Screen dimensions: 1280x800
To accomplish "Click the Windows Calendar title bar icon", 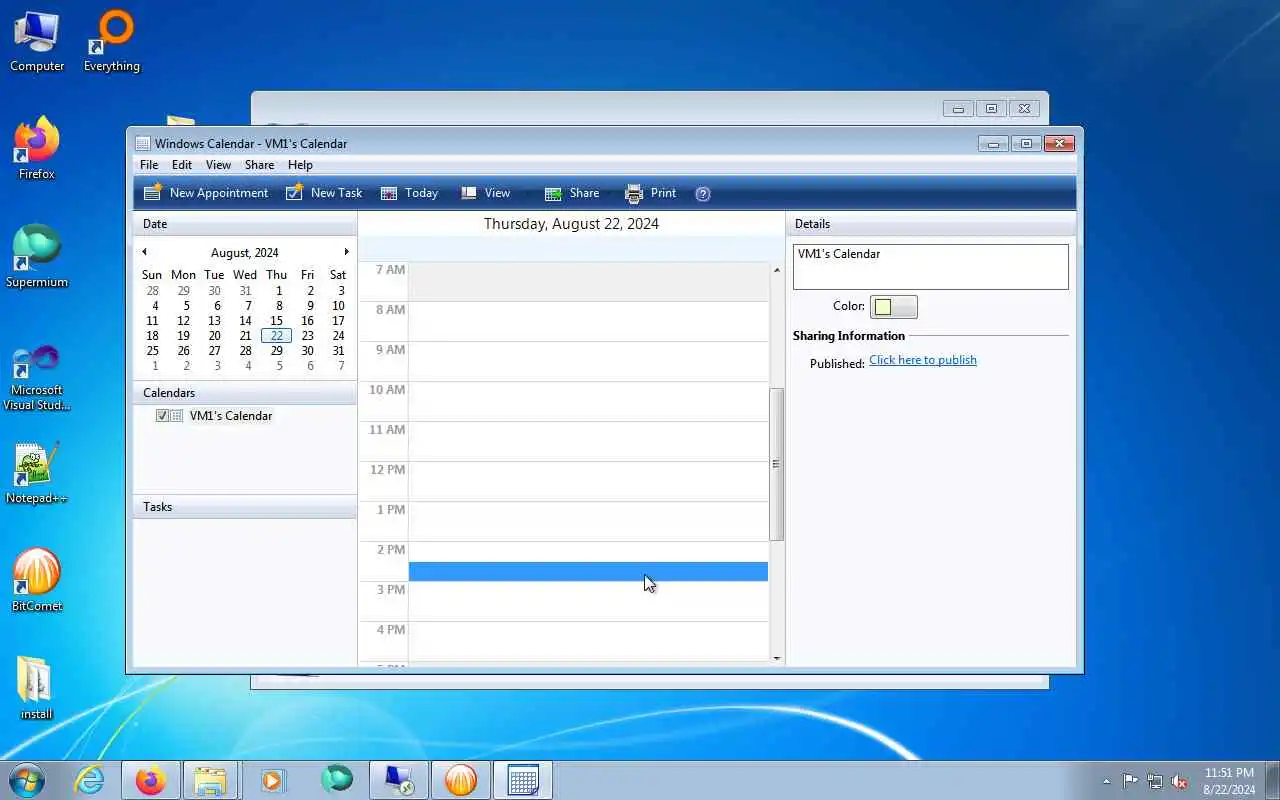I will point(142,144).
